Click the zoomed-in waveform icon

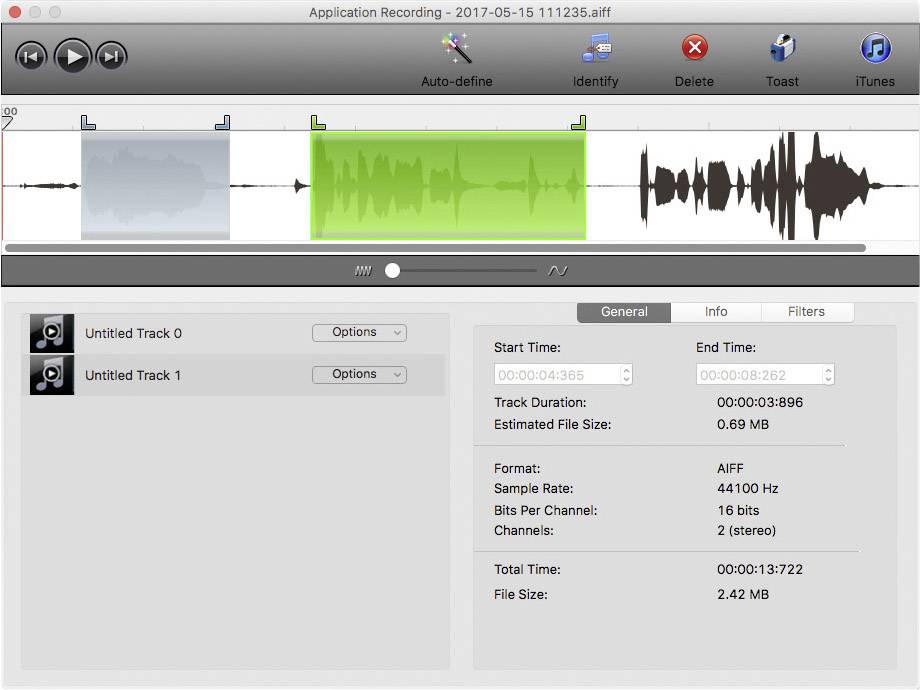click(x=557, y=270)
